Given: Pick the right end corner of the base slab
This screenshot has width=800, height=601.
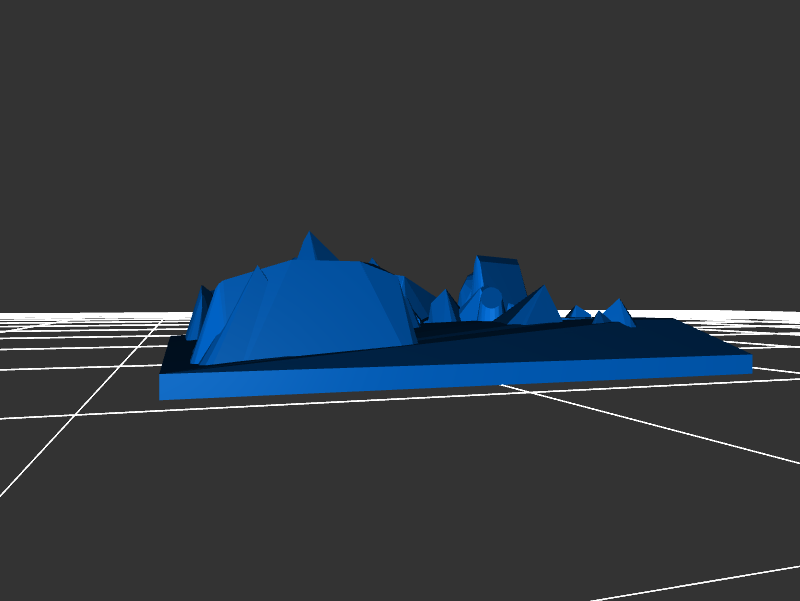Looking at the screenshot, I should (x=748, y=363).
